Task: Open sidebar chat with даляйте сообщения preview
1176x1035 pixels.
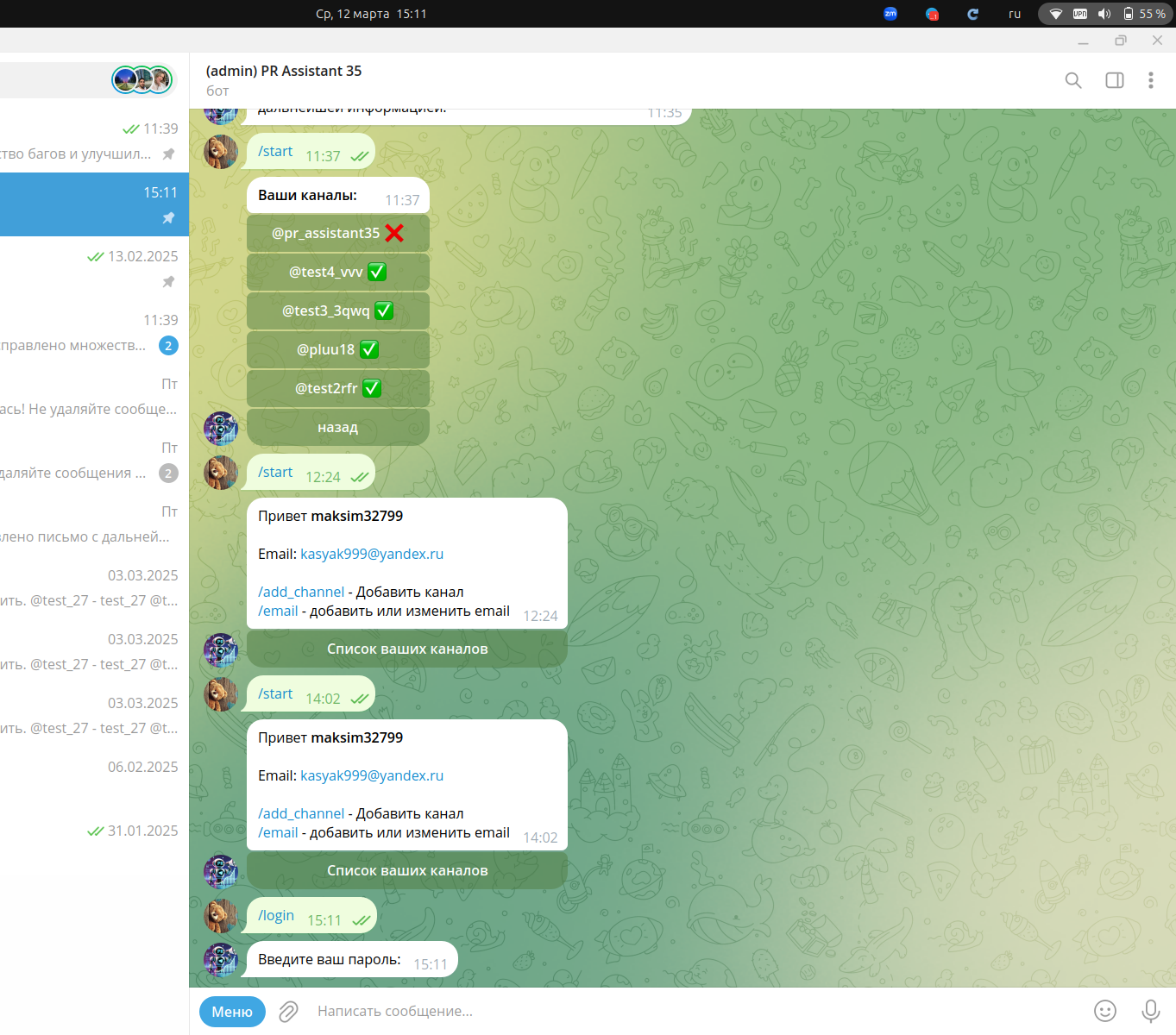Action: coord(94,460)
